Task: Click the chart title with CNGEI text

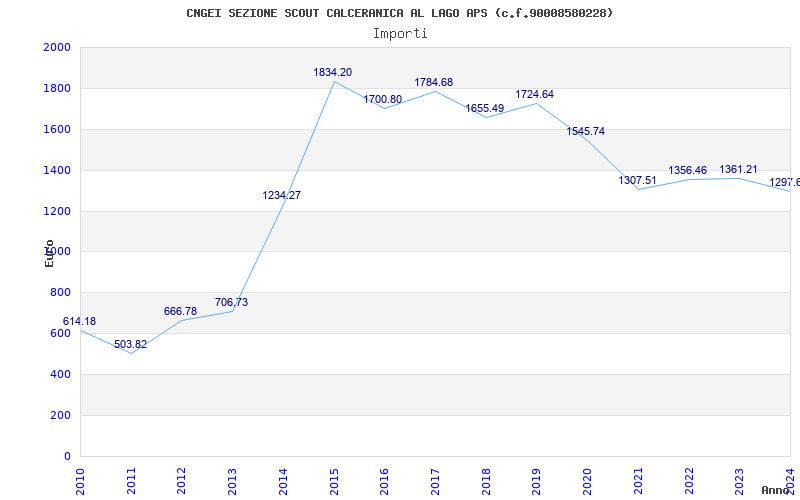Action: 400,13
